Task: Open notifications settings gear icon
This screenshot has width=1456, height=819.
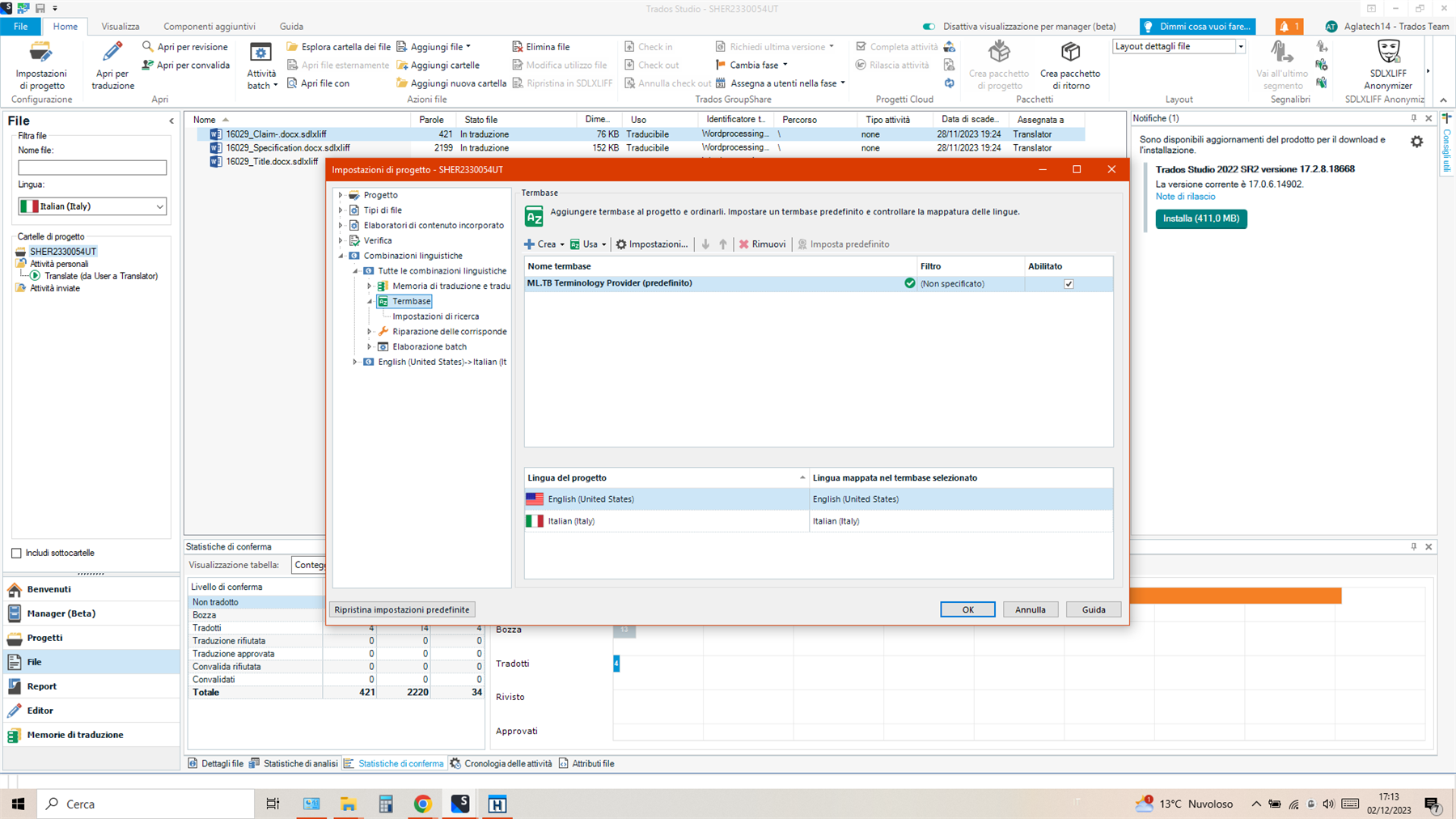Action: pyautogui.click(x=1416, y=142)
